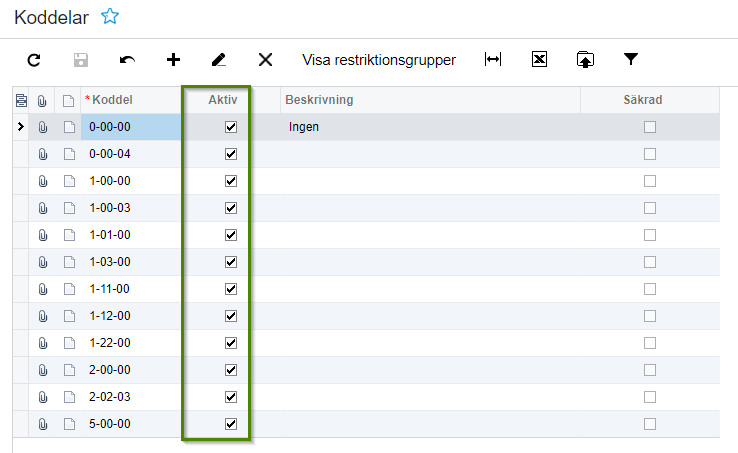
Task: Open the filter funnel icon
Action: (x=631, y=60)
